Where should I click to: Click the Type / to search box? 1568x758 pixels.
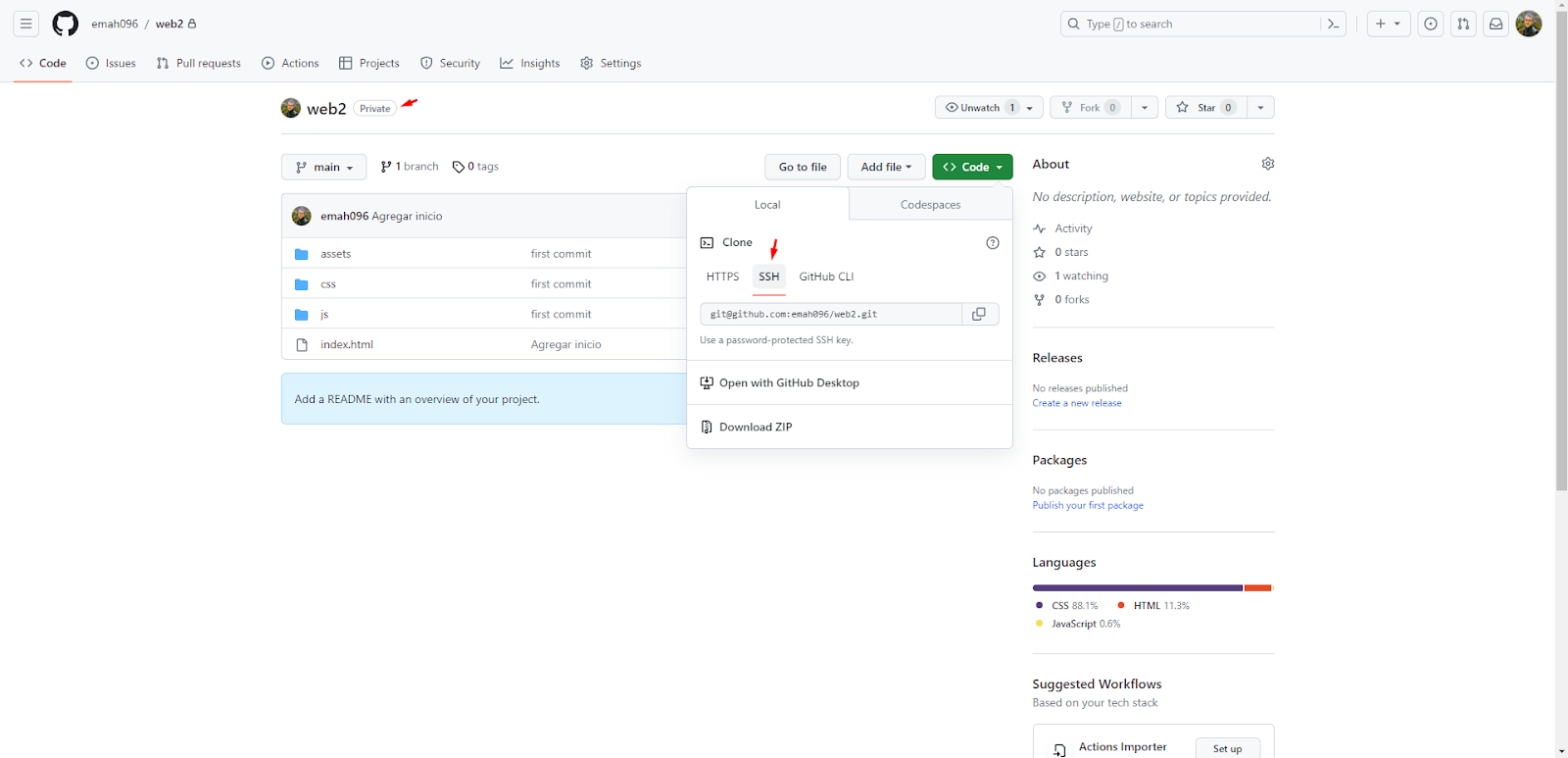pos(1191,24)
